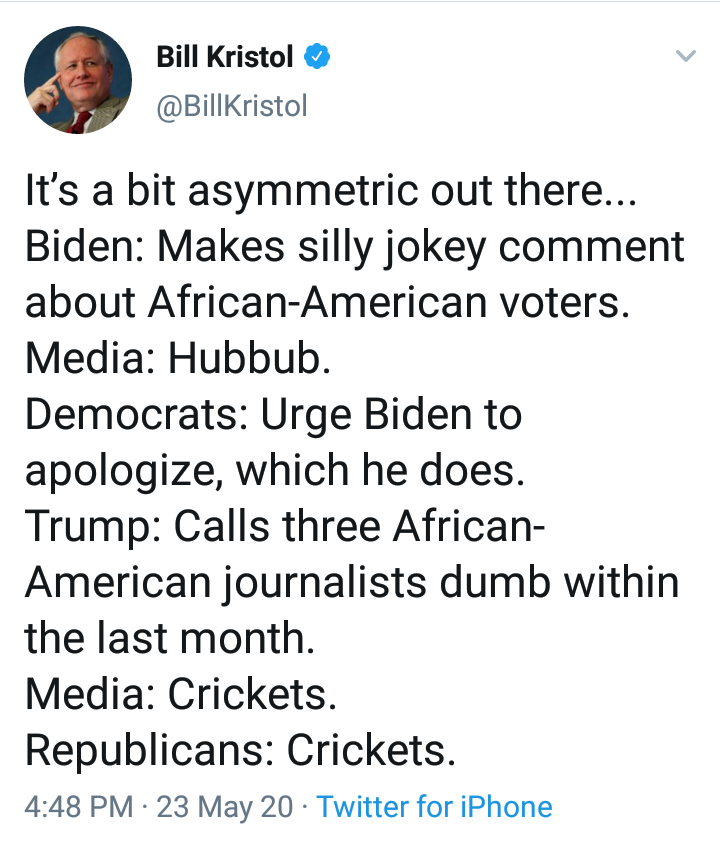Click the "Democrats: Urge Biden to" line
Screen dimensions: 720x841
point(273,415)
